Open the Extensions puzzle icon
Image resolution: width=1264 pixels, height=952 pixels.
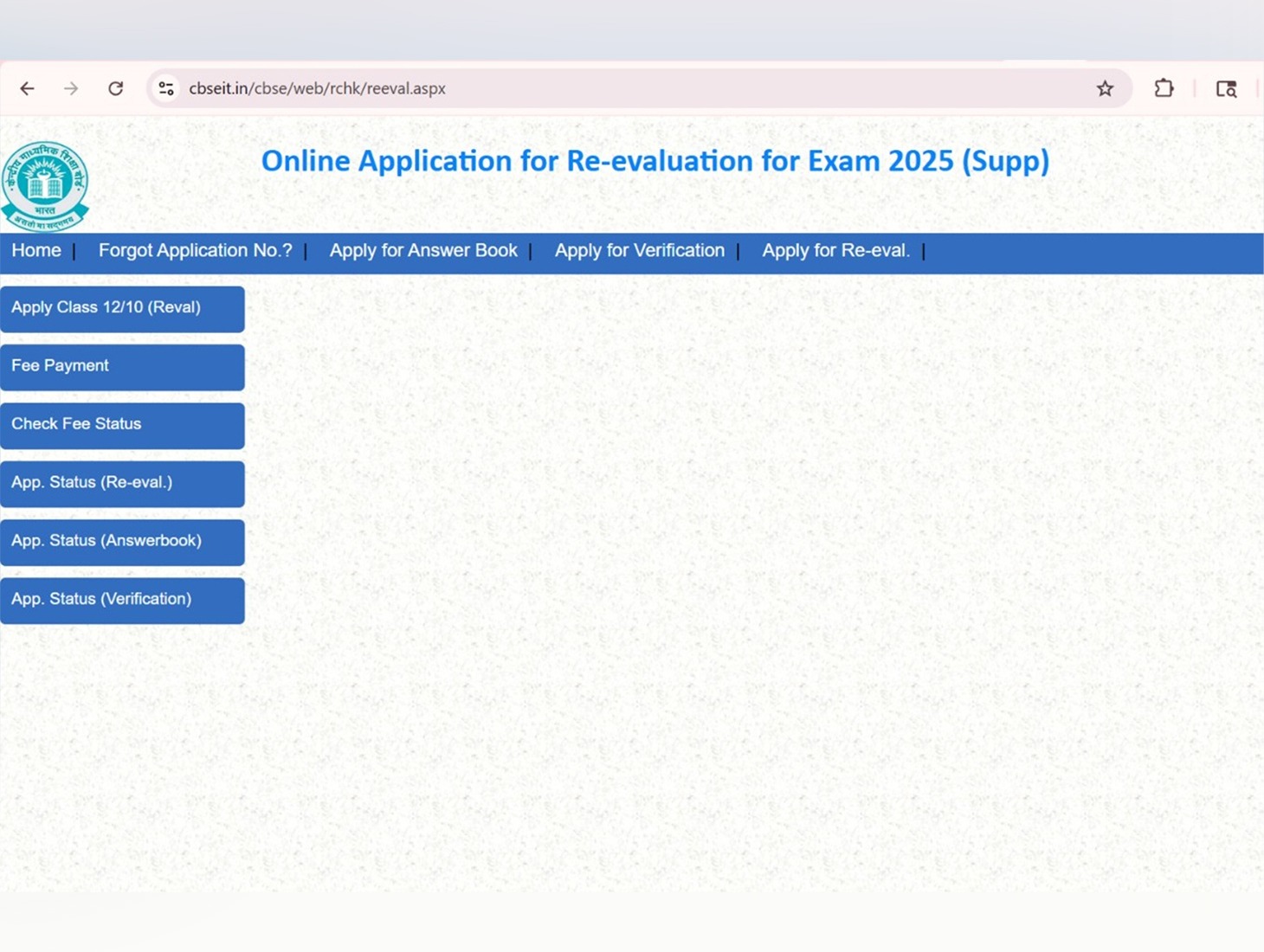click(x=1164, y=88)
